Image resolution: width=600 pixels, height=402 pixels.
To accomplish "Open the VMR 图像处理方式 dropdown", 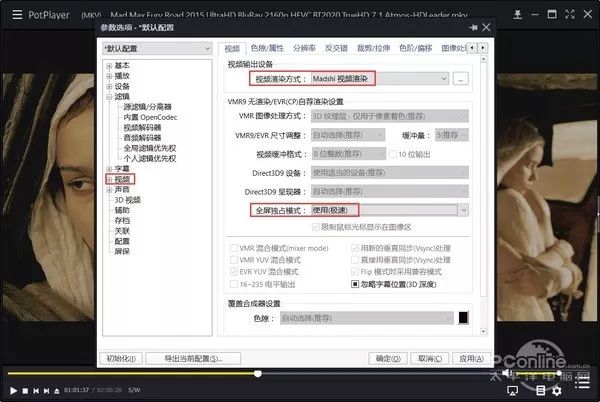I will (390, 116).
